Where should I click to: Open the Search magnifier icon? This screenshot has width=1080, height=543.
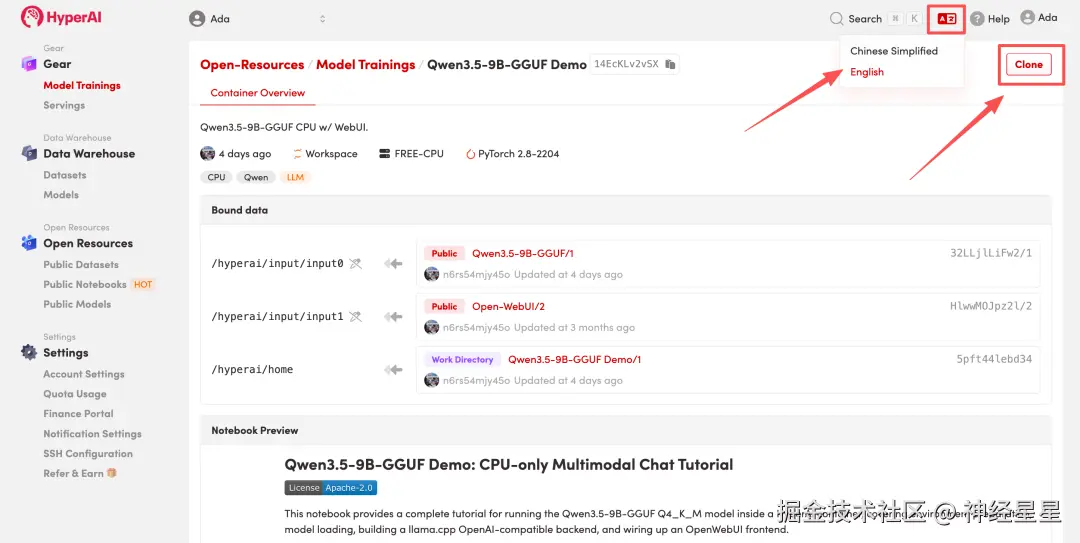[x=836, y=19]
